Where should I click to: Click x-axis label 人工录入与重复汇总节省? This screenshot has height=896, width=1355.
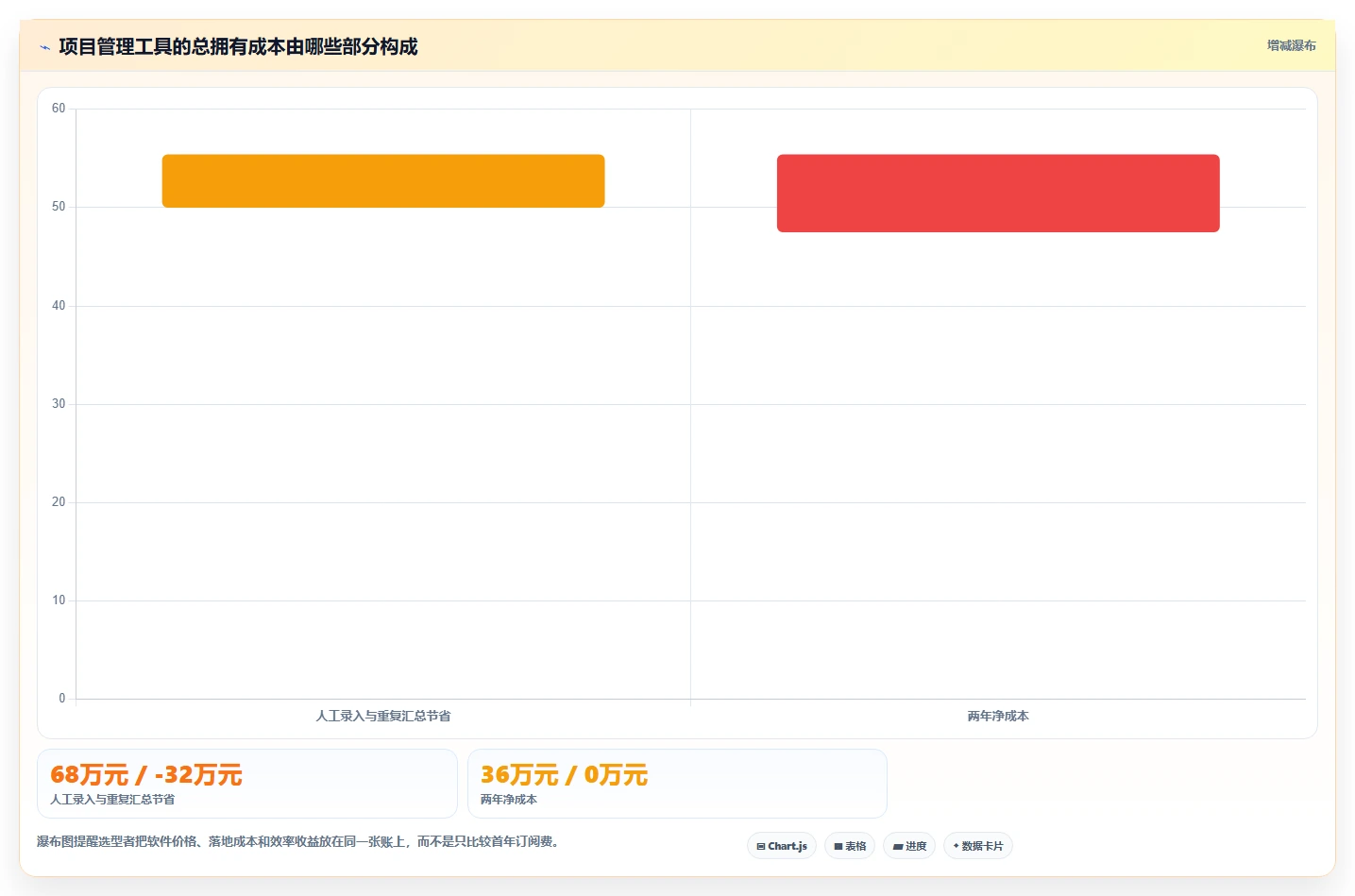[383, 716]
